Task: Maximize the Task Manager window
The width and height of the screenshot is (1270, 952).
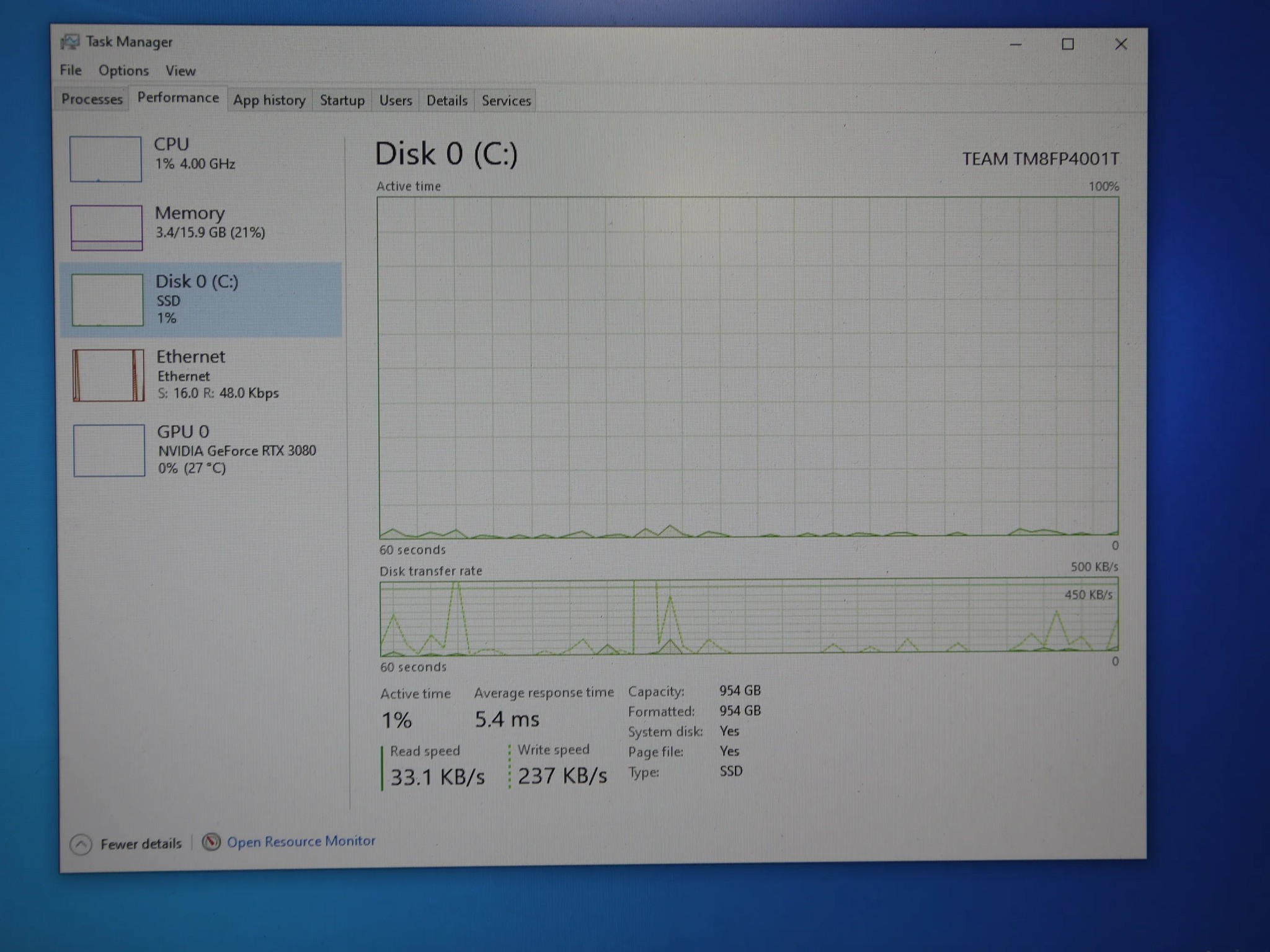Action: click(x=1068, y=45)
